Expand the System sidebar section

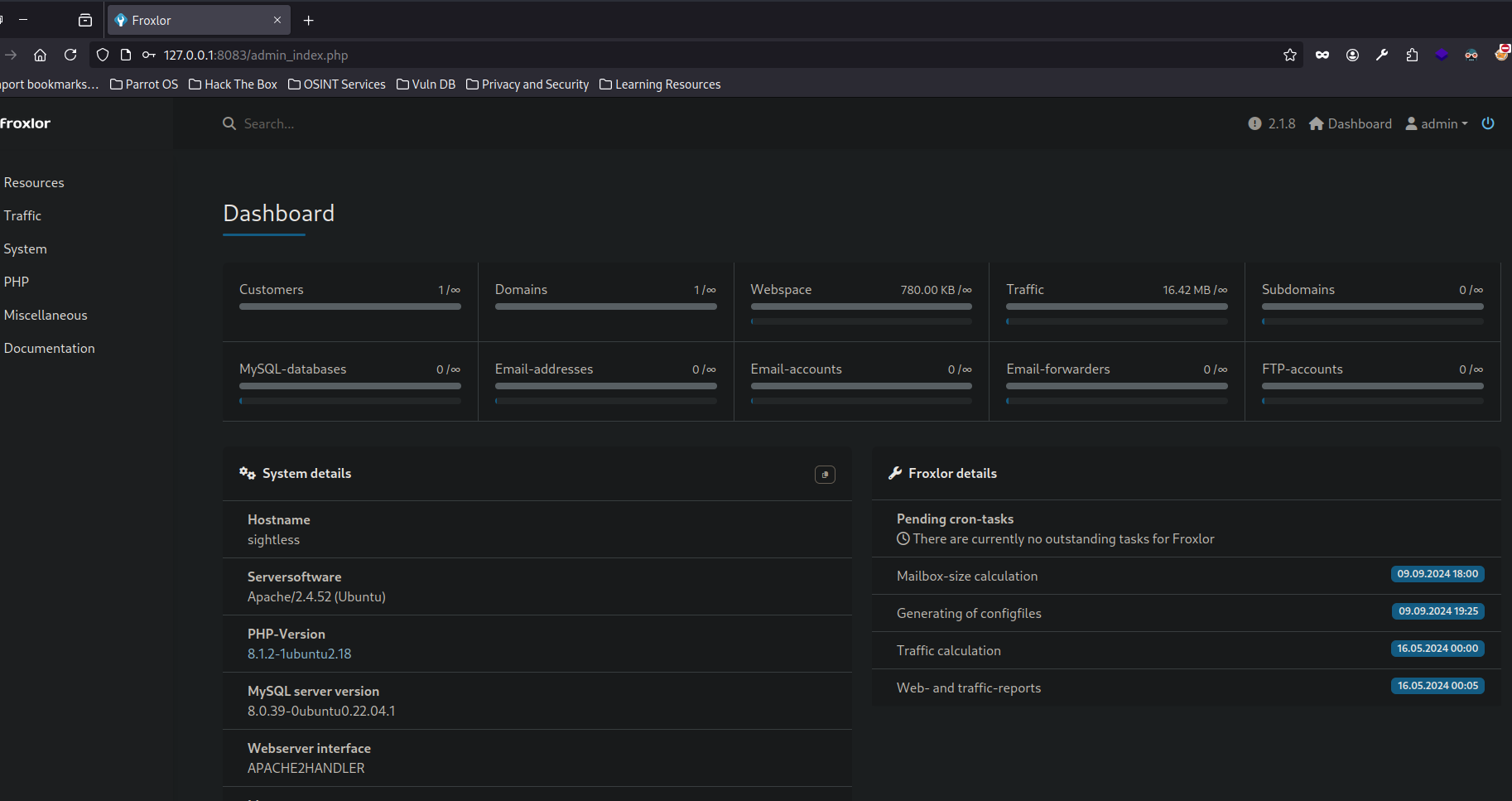25,249
